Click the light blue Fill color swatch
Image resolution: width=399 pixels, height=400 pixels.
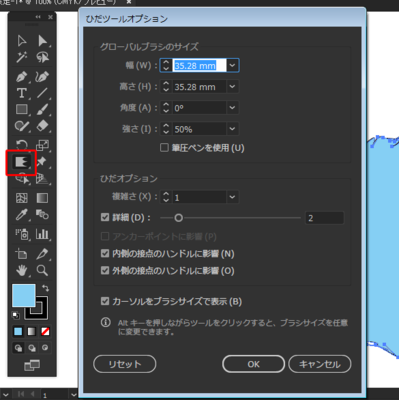[x=24, y=295]
